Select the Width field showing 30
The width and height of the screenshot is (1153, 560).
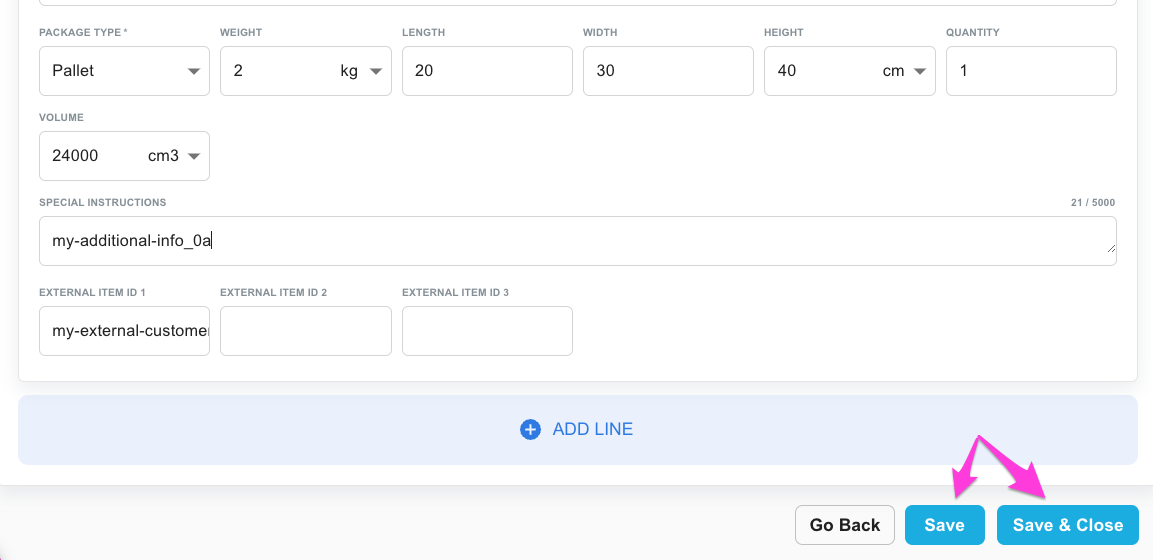(668, 71)
